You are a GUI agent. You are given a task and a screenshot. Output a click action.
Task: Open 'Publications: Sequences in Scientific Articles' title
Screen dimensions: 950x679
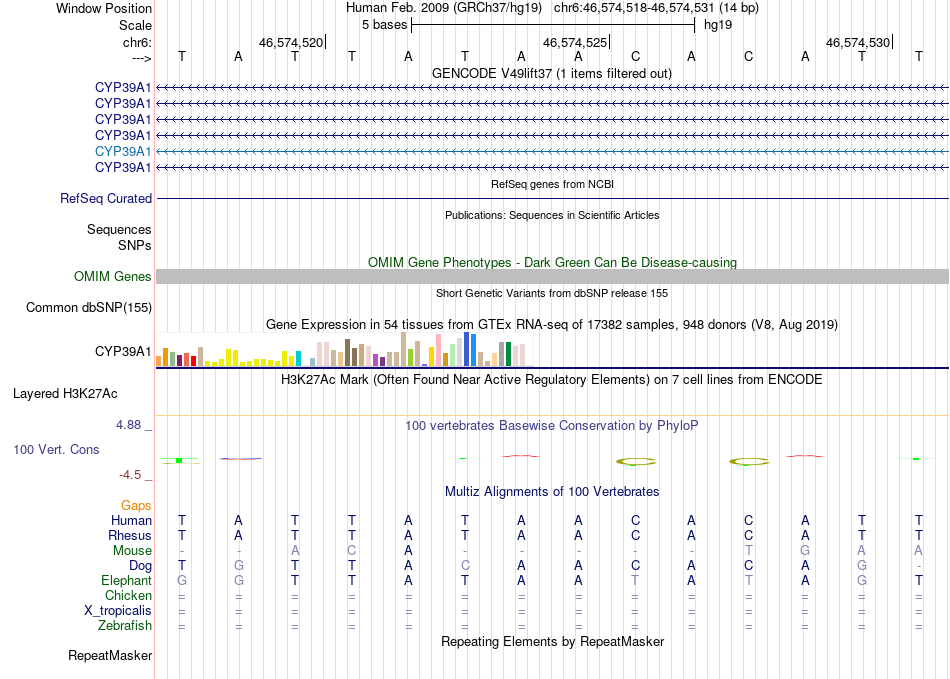click(552, 215)
